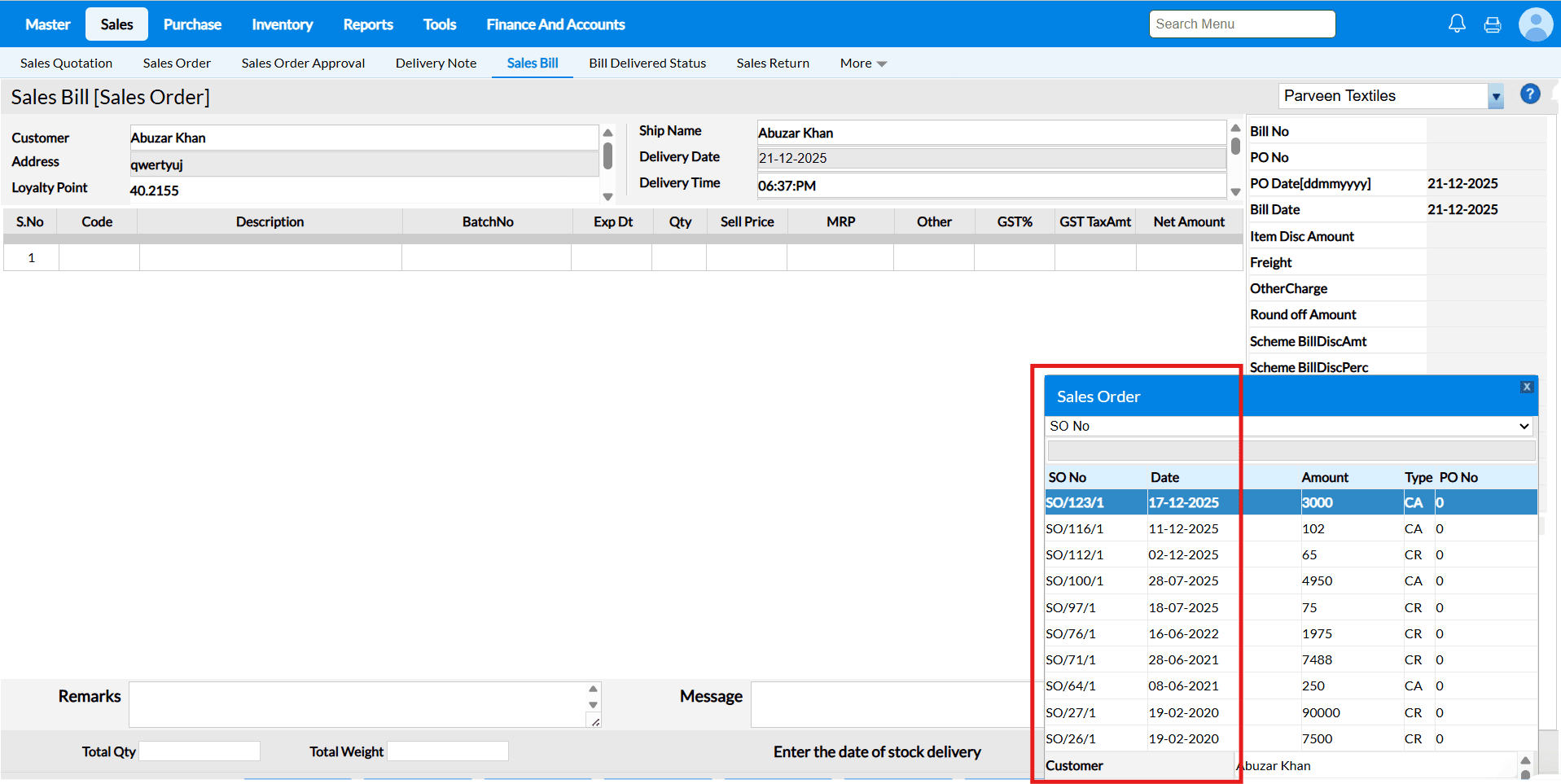The height and width of the screenshot is (784, 1561).
Task: Open the notifications bell icon
Action: tap(1457, 24)
